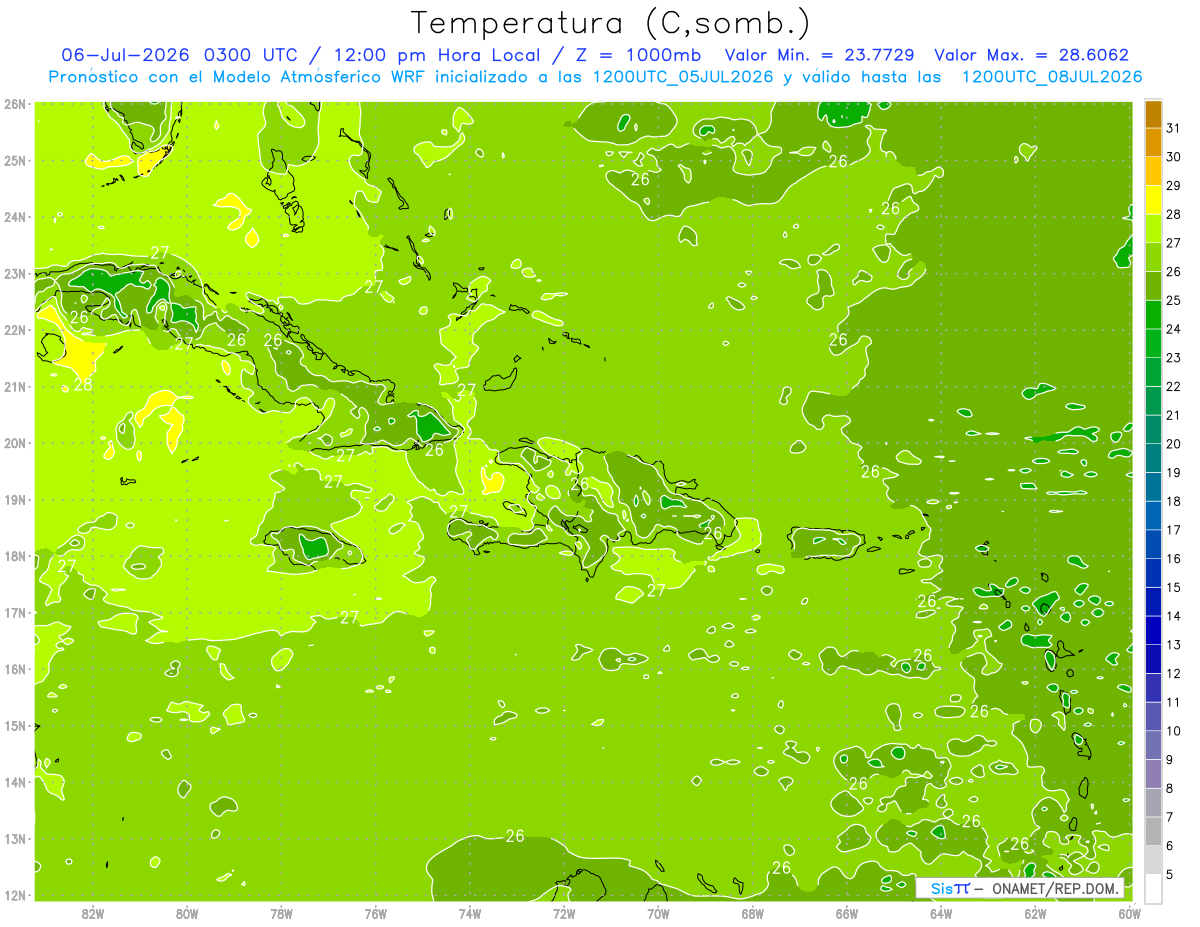
Task: Click the blue colorbar swatch between 15 and 16
Action: (x=1153, y=573)
